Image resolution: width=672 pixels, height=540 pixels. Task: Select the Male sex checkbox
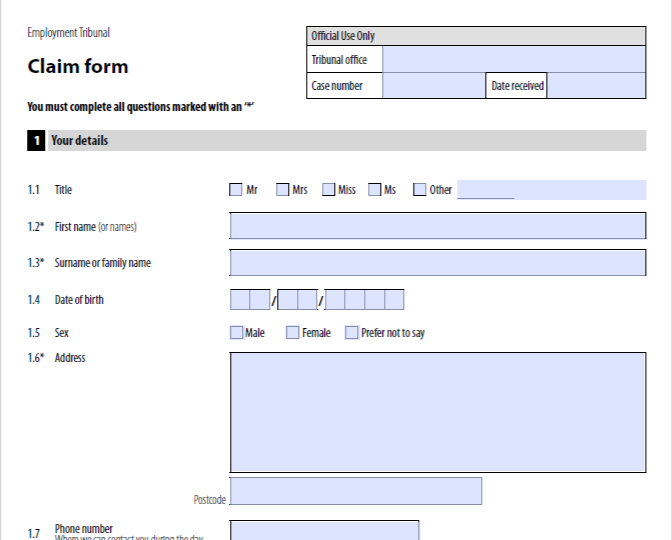(x=237, y=333)
